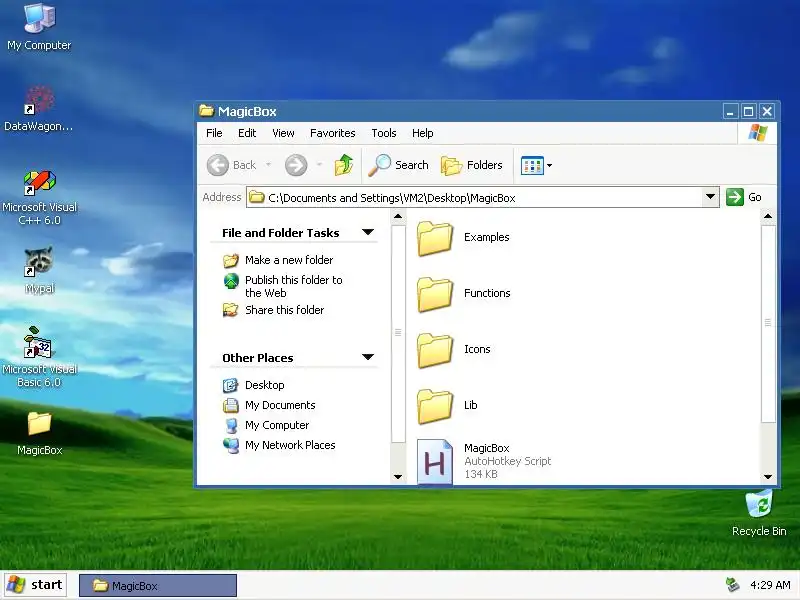800x600 pixels.
Task: Go to Desktop in Other Places
Action: point(264,385)
